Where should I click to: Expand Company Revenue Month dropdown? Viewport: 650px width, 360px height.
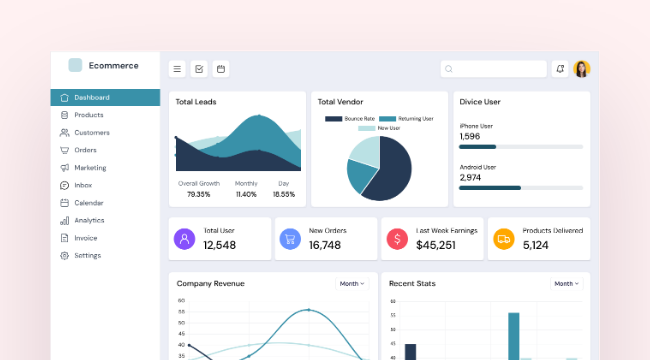352,284
